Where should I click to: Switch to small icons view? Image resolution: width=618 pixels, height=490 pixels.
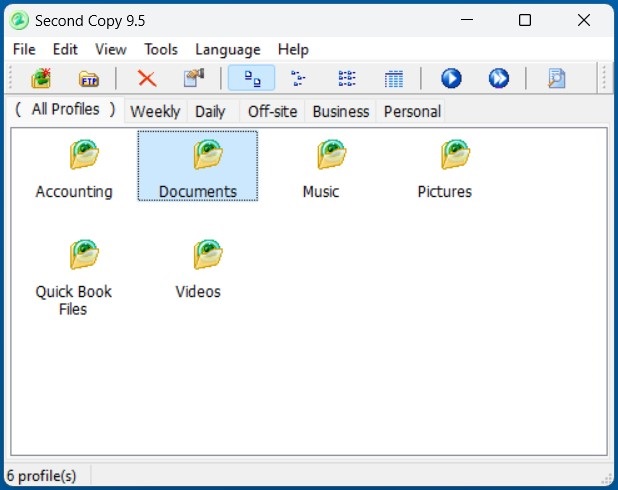coord(298,78)
